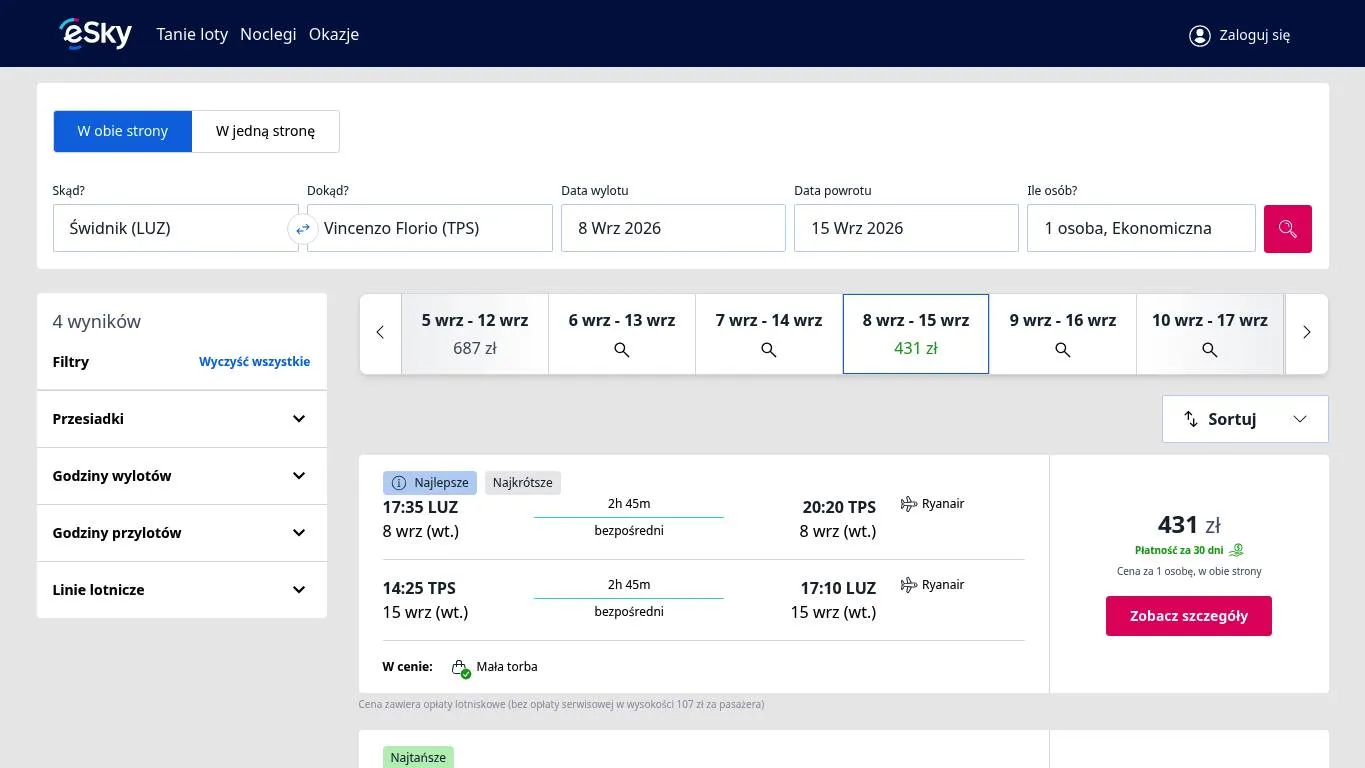Open the Sortuj dropdown
Viewport: 1365px width, 768px height.
[x=1245, y=419]
